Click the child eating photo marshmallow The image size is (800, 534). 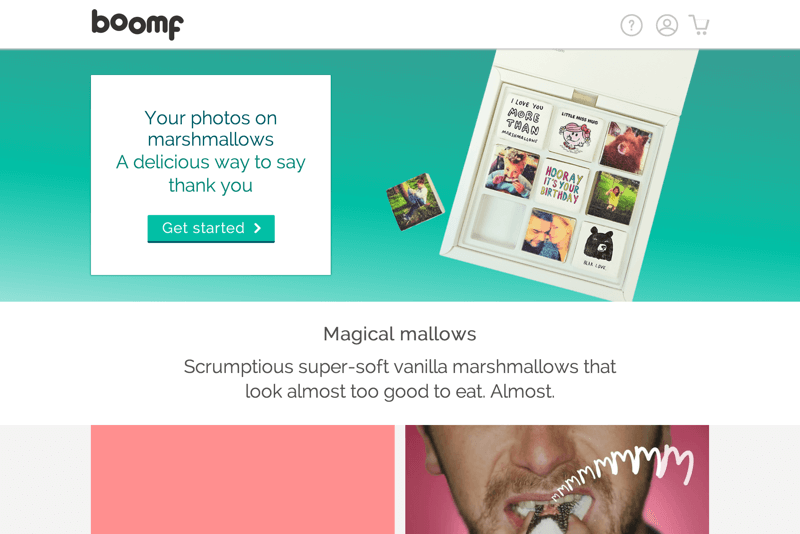[x=512, y=172]
